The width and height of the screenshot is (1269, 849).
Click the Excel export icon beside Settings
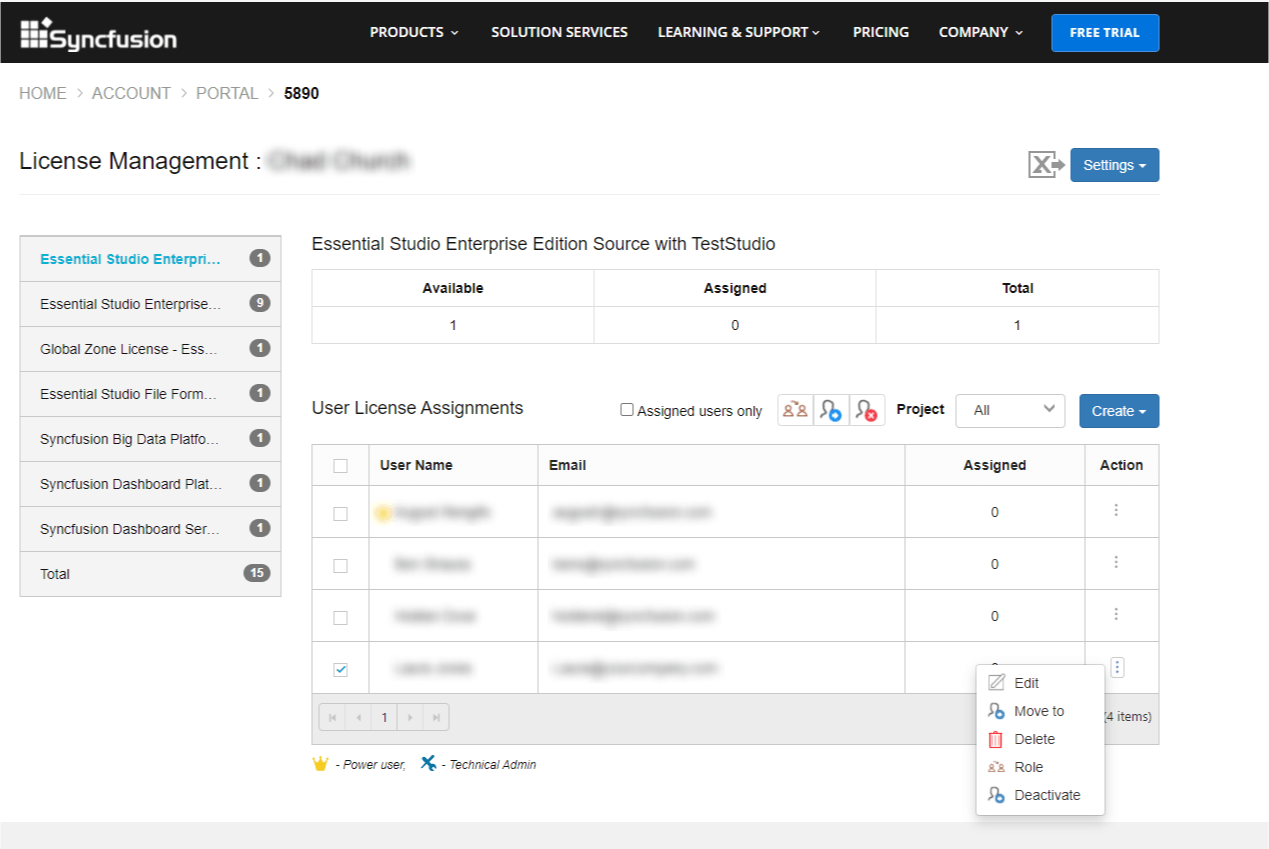tap(1046, 165)
